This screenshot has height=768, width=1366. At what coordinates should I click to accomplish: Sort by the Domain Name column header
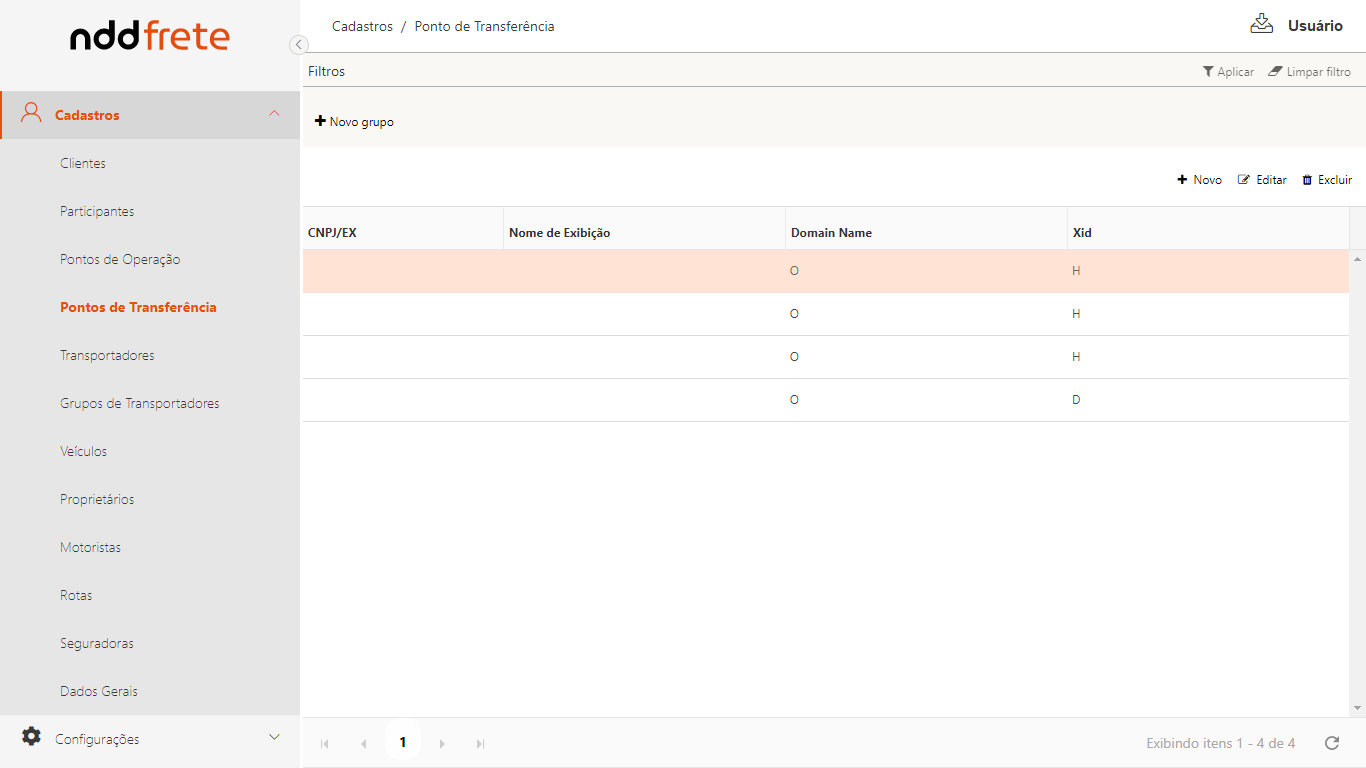click(x=831, y=233)
